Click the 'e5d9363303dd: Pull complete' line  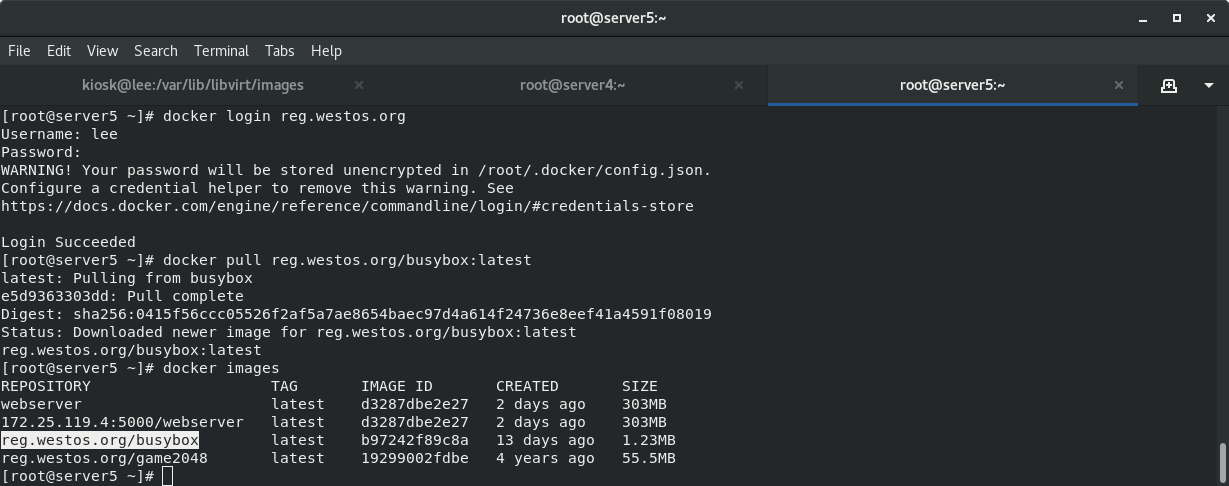[x=122, y=296]
